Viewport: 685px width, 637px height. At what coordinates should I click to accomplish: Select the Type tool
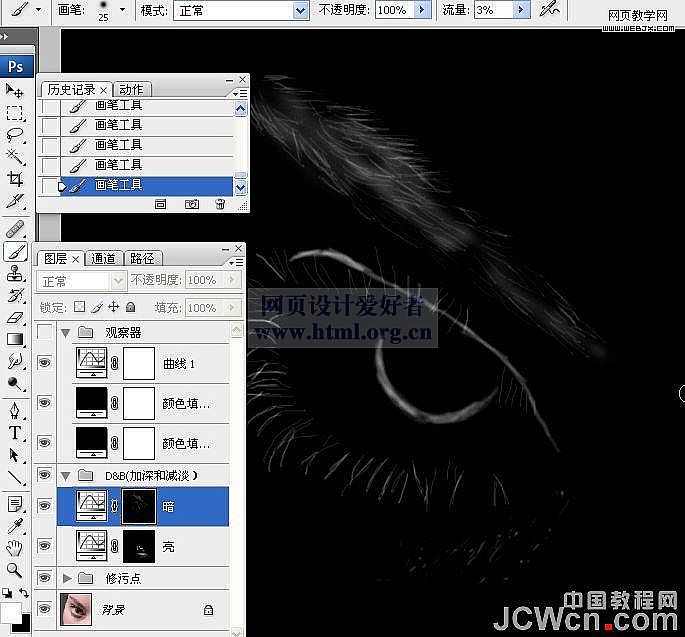click(14, 433)
